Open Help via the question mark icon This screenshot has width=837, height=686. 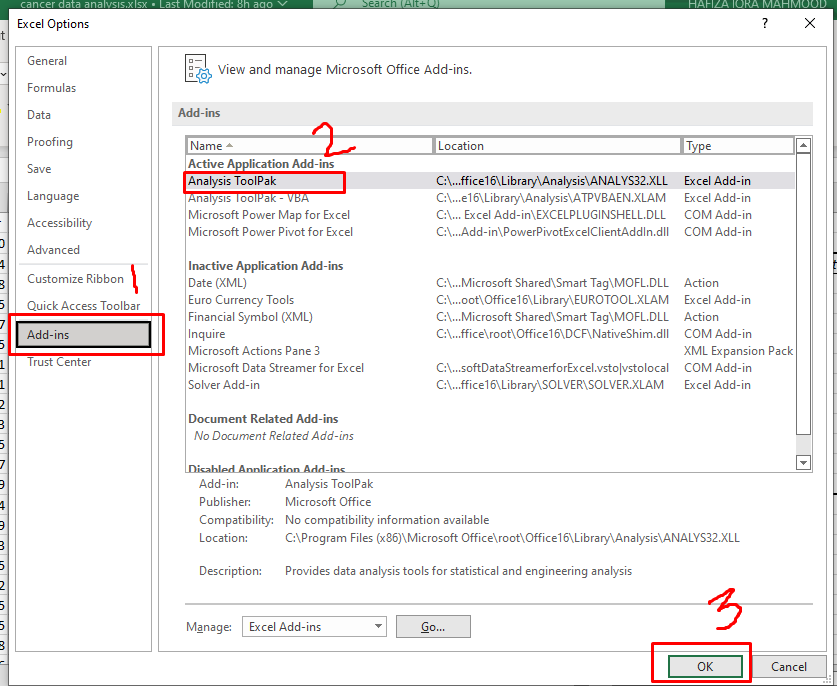pos(764,23)
